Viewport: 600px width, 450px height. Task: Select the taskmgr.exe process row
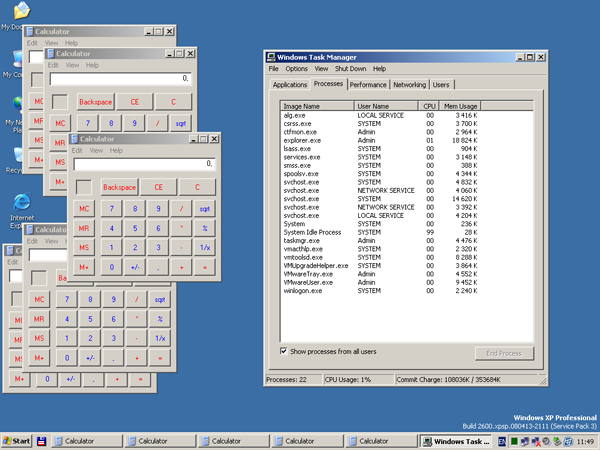coord(381,241)
